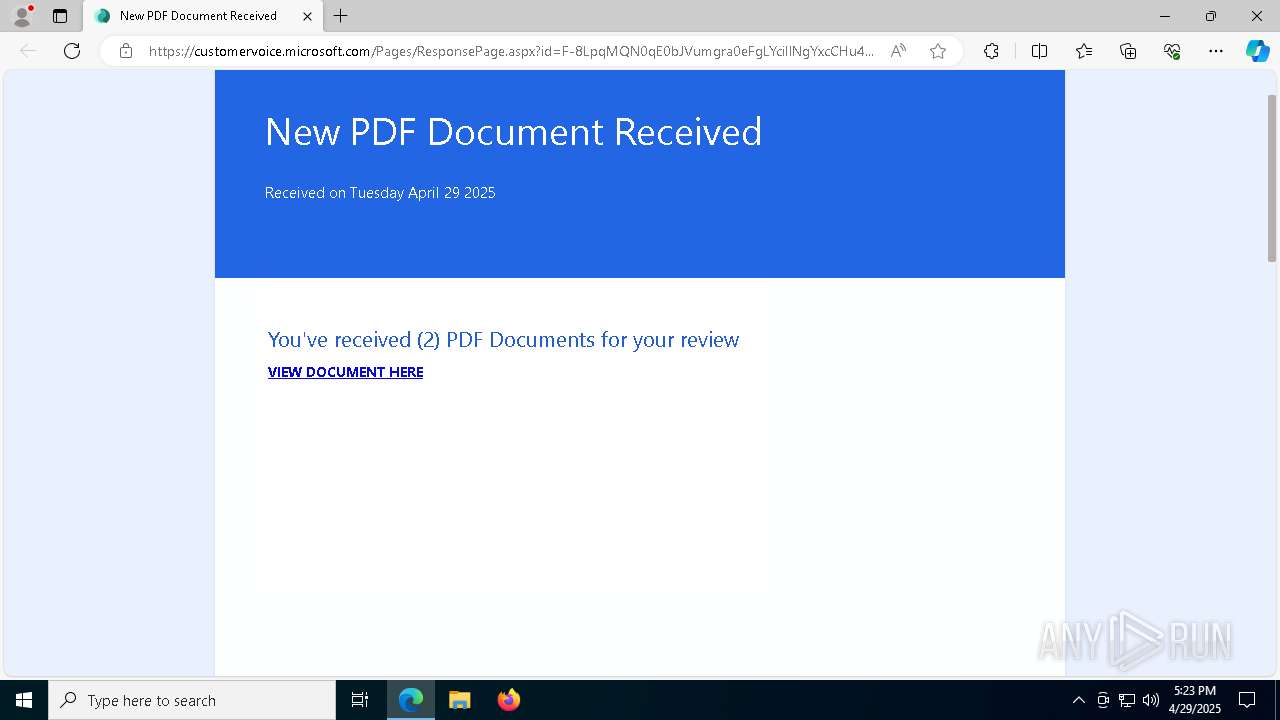Open Microsoft Edge from taskbar
This screenshot has height=720, width=1280.
(411, 700)
